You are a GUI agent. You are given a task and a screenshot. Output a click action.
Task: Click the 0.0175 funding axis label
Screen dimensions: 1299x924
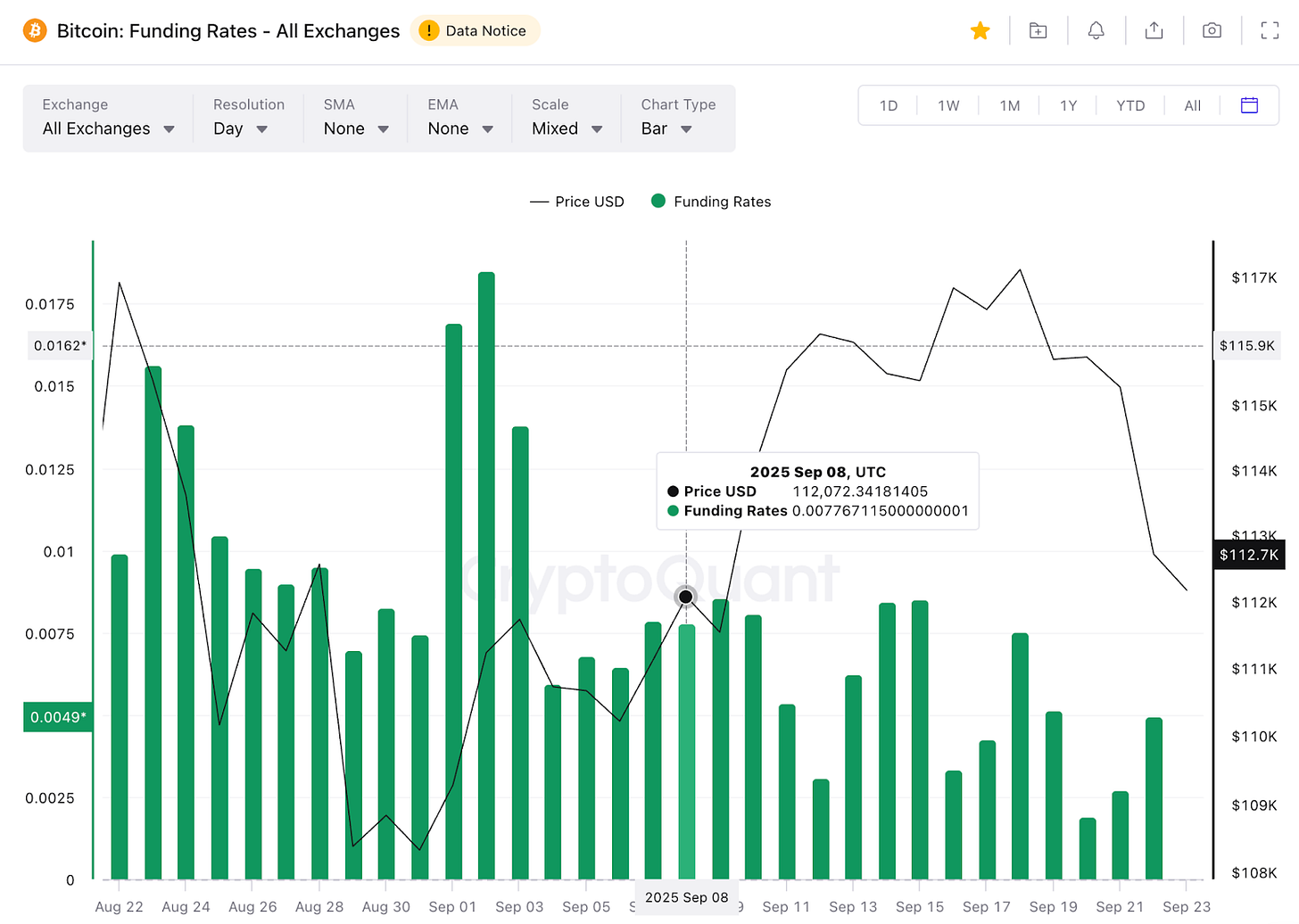point(50,304)
